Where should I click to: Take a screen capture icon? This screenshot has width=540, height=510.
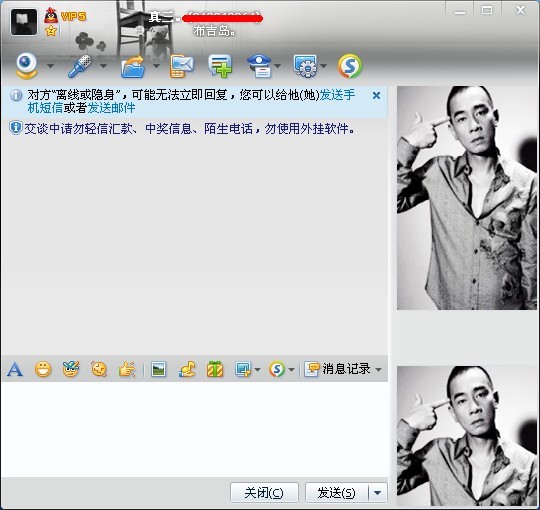(x=243, y=370)
